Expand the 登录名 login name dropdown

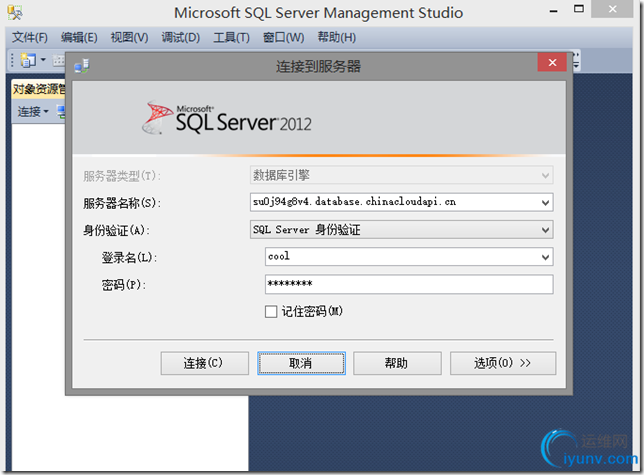click(x=545, y=257)
